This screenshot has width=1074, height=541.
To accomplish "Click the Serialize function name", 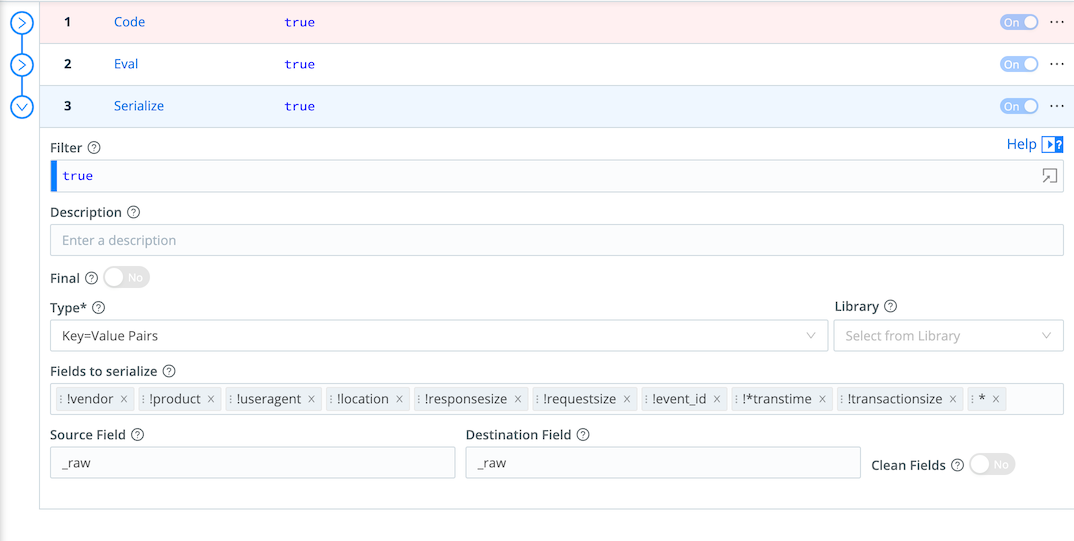I will [x=139, y=106].
